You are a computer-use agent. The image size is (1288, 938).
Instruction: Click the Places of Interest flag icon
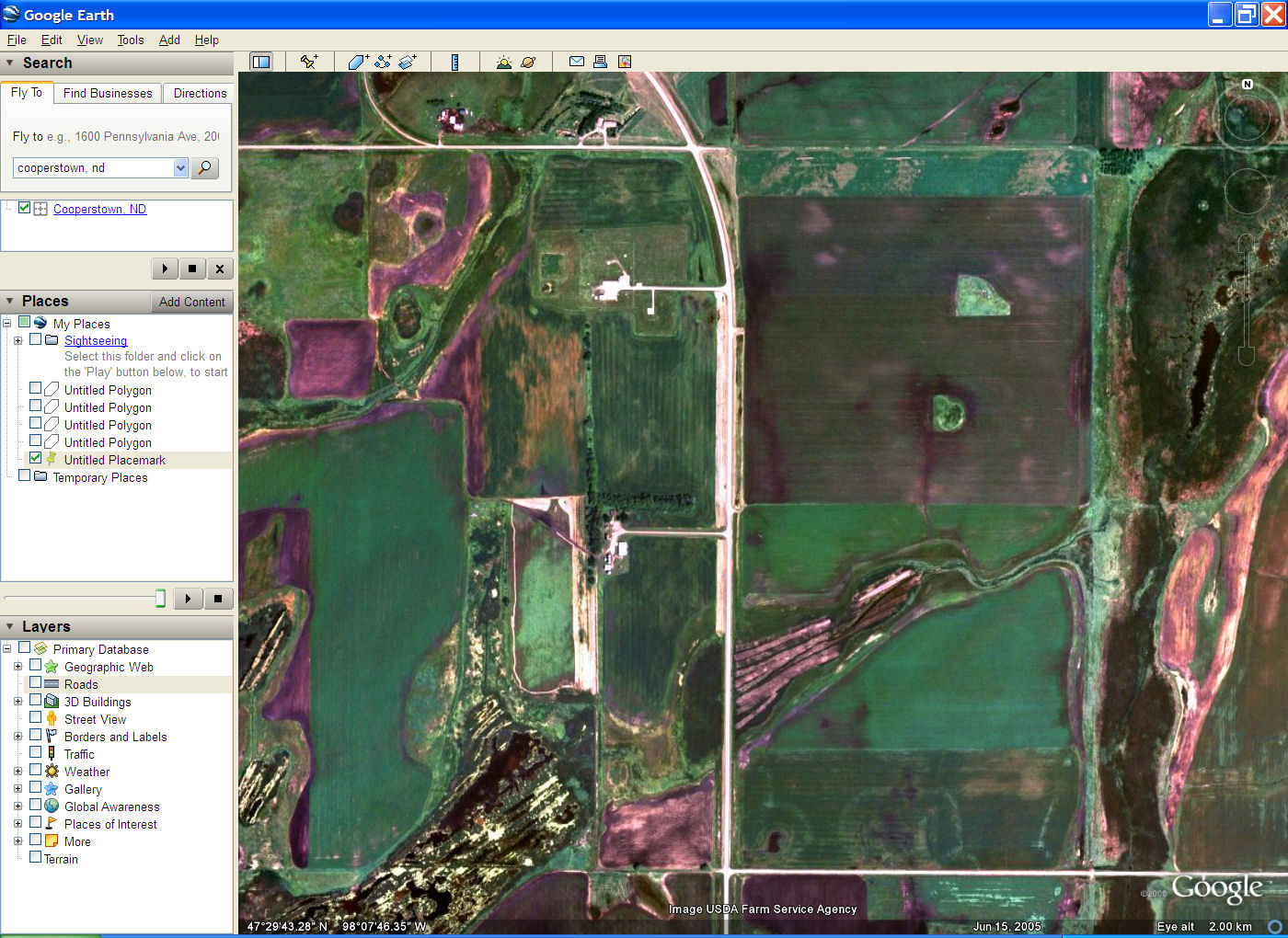click(52, 823)
